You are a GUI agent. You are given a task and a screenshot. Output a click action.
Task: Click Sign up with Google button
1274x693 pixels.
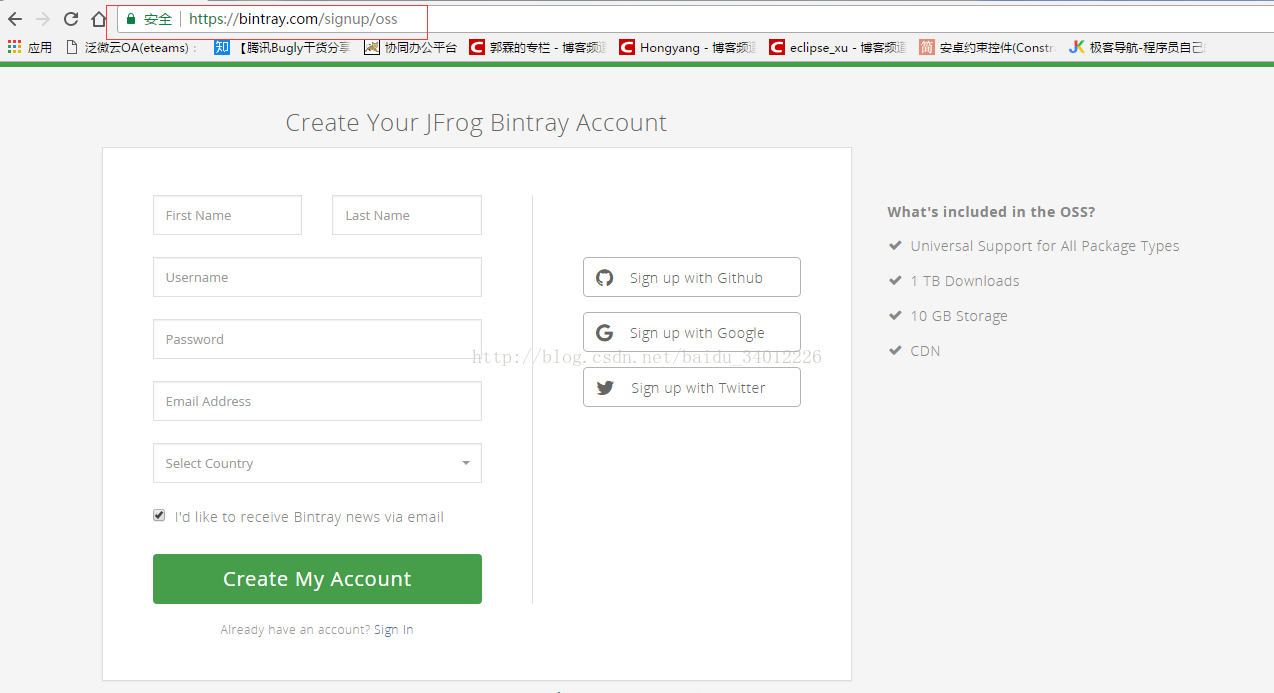pyautogui.click(x=692, y=332)
